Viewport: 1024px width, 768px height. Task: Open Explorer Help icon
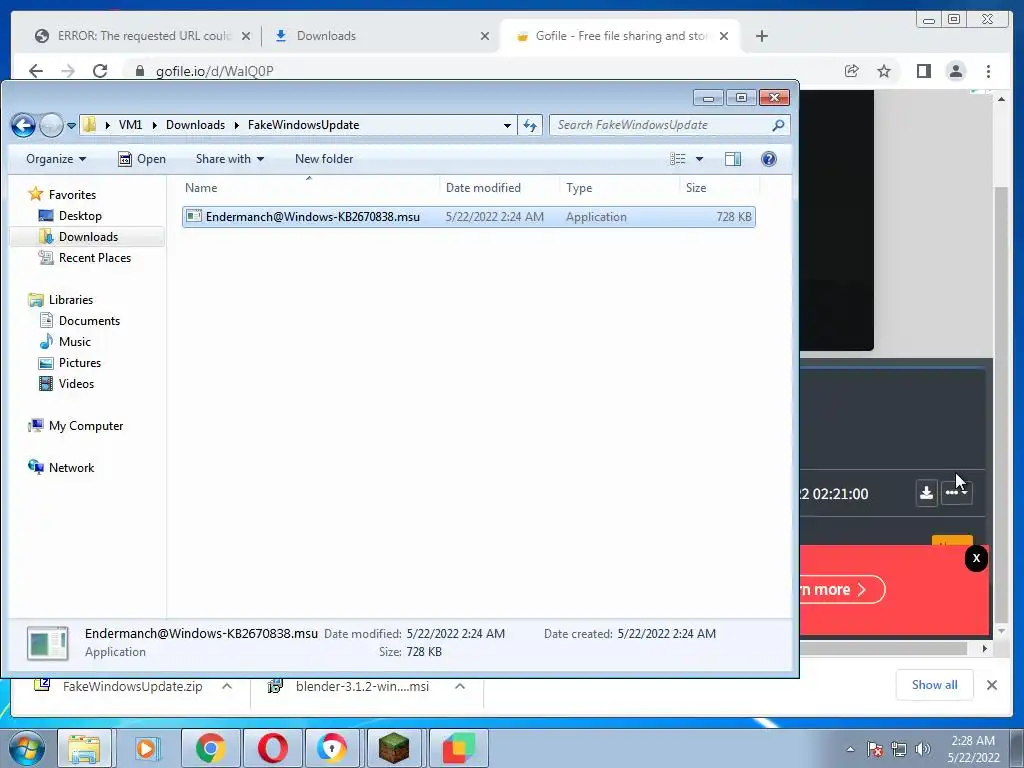769,159
